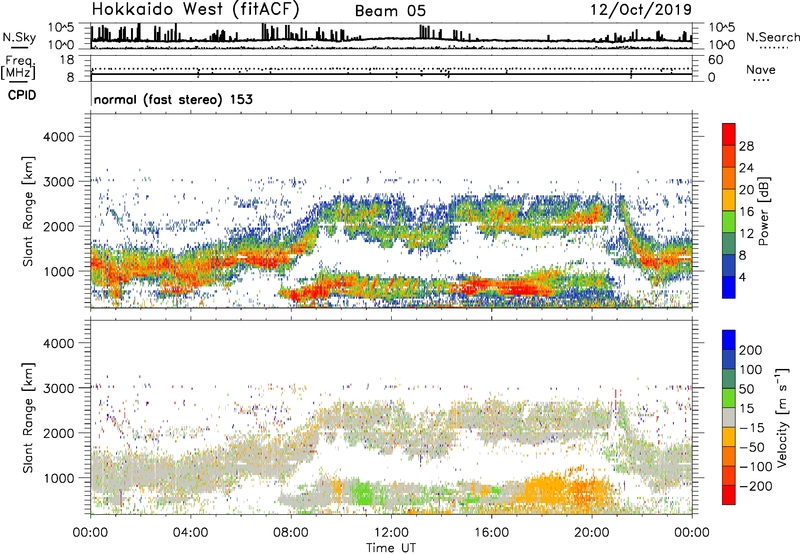The width and height of the screenshot is (800, 554).
Task: Click the '08:00' time axis tick label
Action: click(291, 533)
